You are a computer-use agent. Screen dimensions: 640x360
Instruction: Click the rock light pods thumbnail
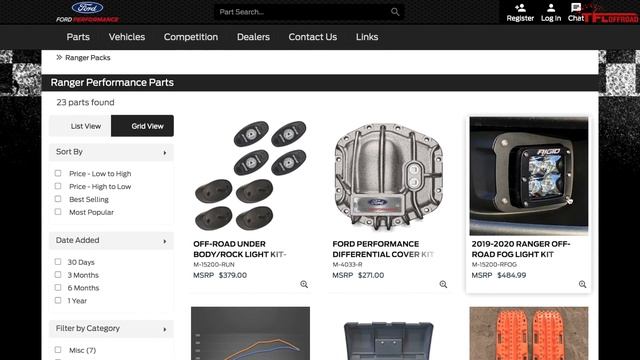[x=250, y=176]
